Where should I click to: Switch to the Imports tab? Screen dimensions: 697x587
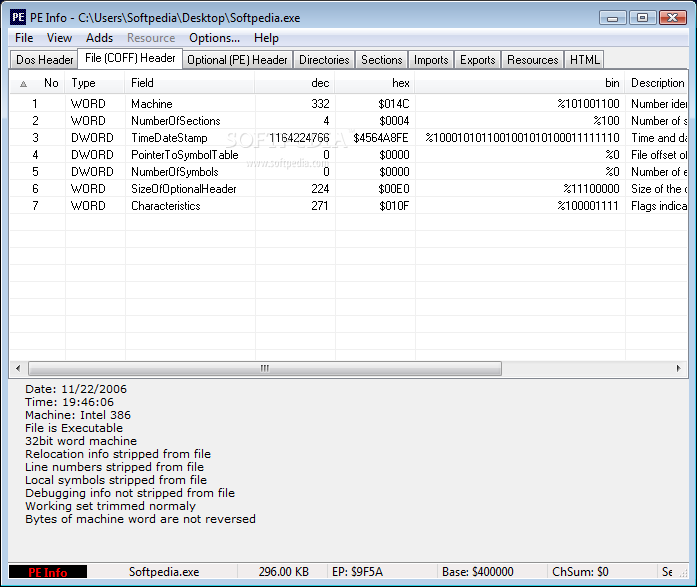point(431,60)
